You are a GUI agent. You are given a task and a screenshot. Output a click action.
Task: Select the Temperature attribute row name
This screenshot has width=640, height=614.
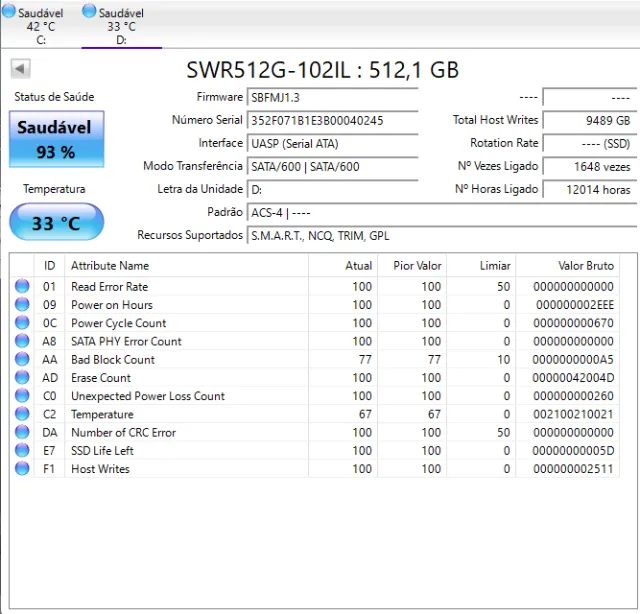(102, 414)
